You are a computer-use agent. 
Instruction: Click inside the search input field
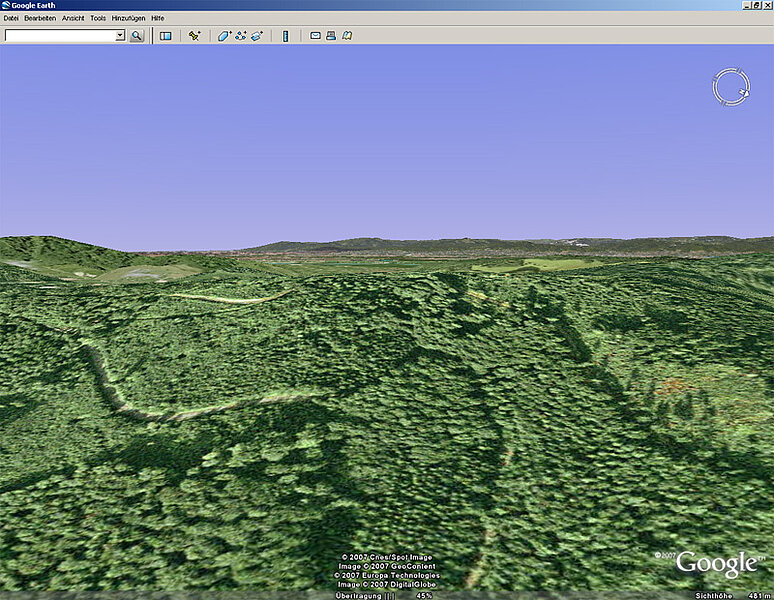click(x=60, y=36)
